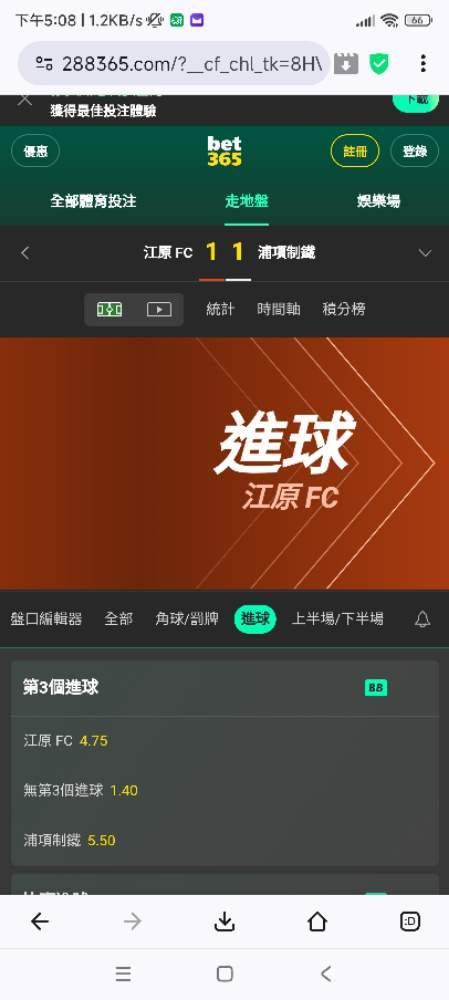Tap the notification bell icon
Screen dimensions: 449x1000
[422, 619]
